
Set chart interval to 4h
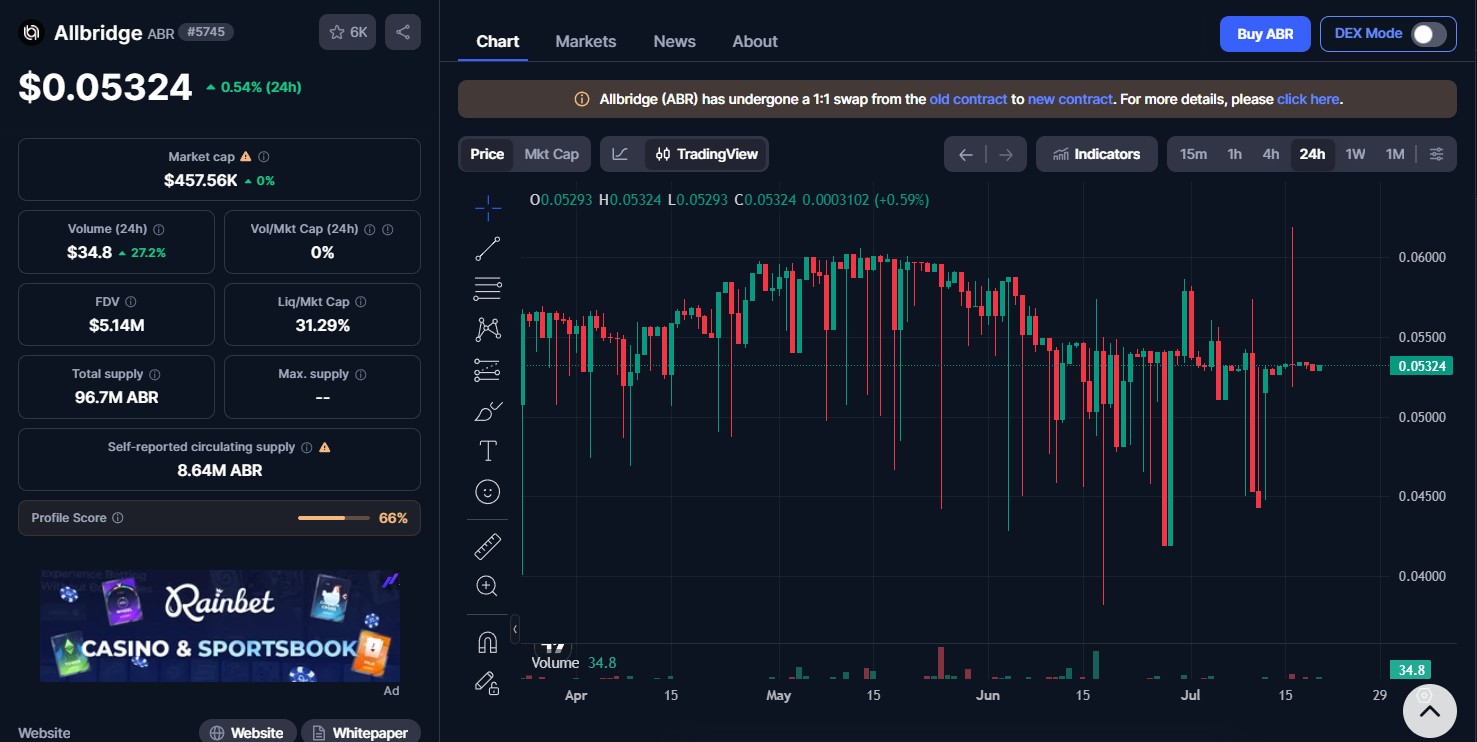pos(1271,154)
